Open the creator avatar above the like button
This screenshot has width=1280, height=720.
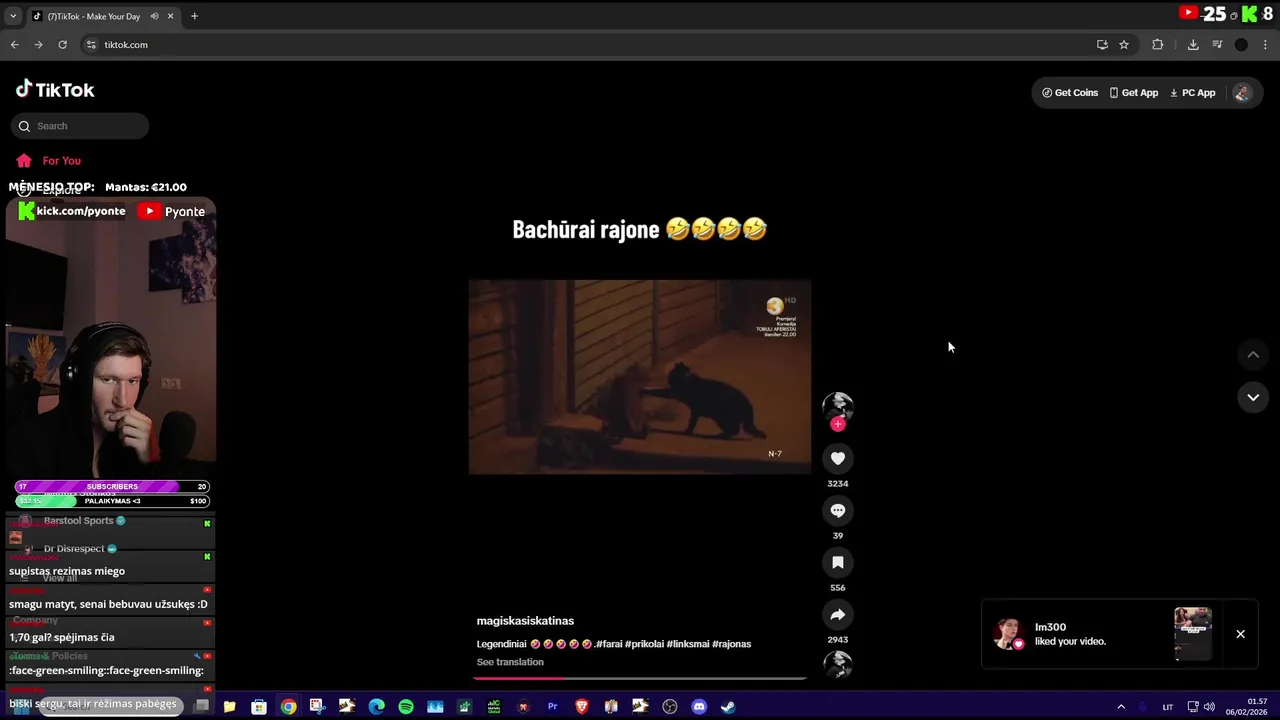(838, 405)
